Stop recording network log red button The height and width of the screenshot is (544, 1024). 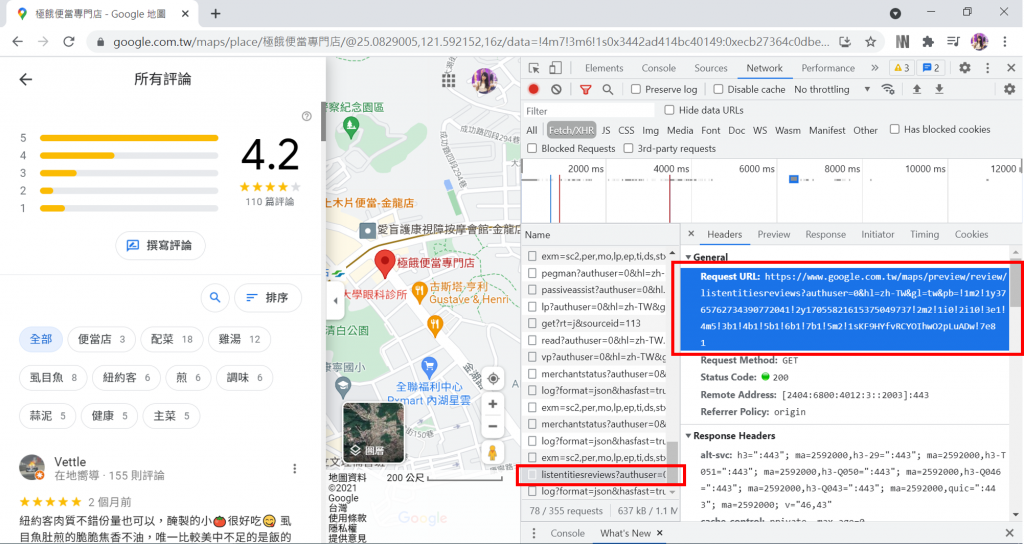tap(534, 89)
